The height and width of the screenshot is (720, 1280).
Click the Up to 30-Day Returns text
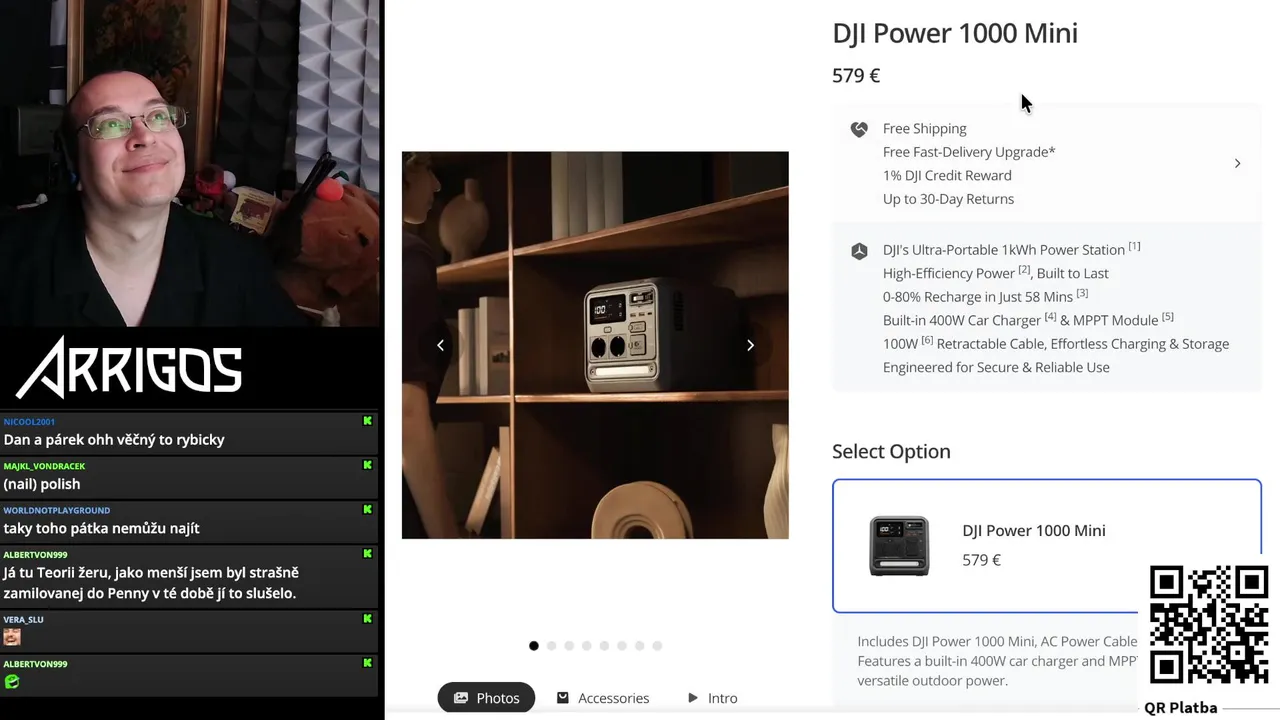(948, 199)
